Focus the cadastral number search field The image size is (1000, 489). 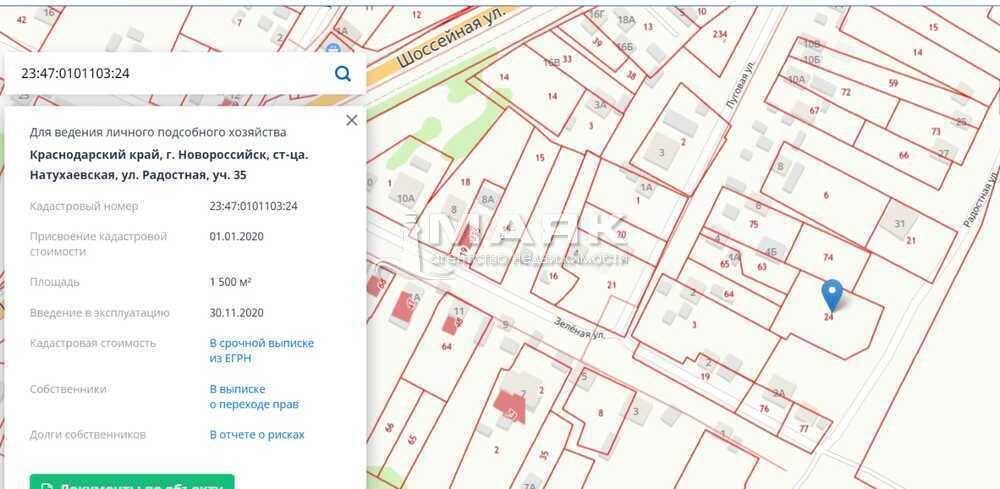pos(170,73)
